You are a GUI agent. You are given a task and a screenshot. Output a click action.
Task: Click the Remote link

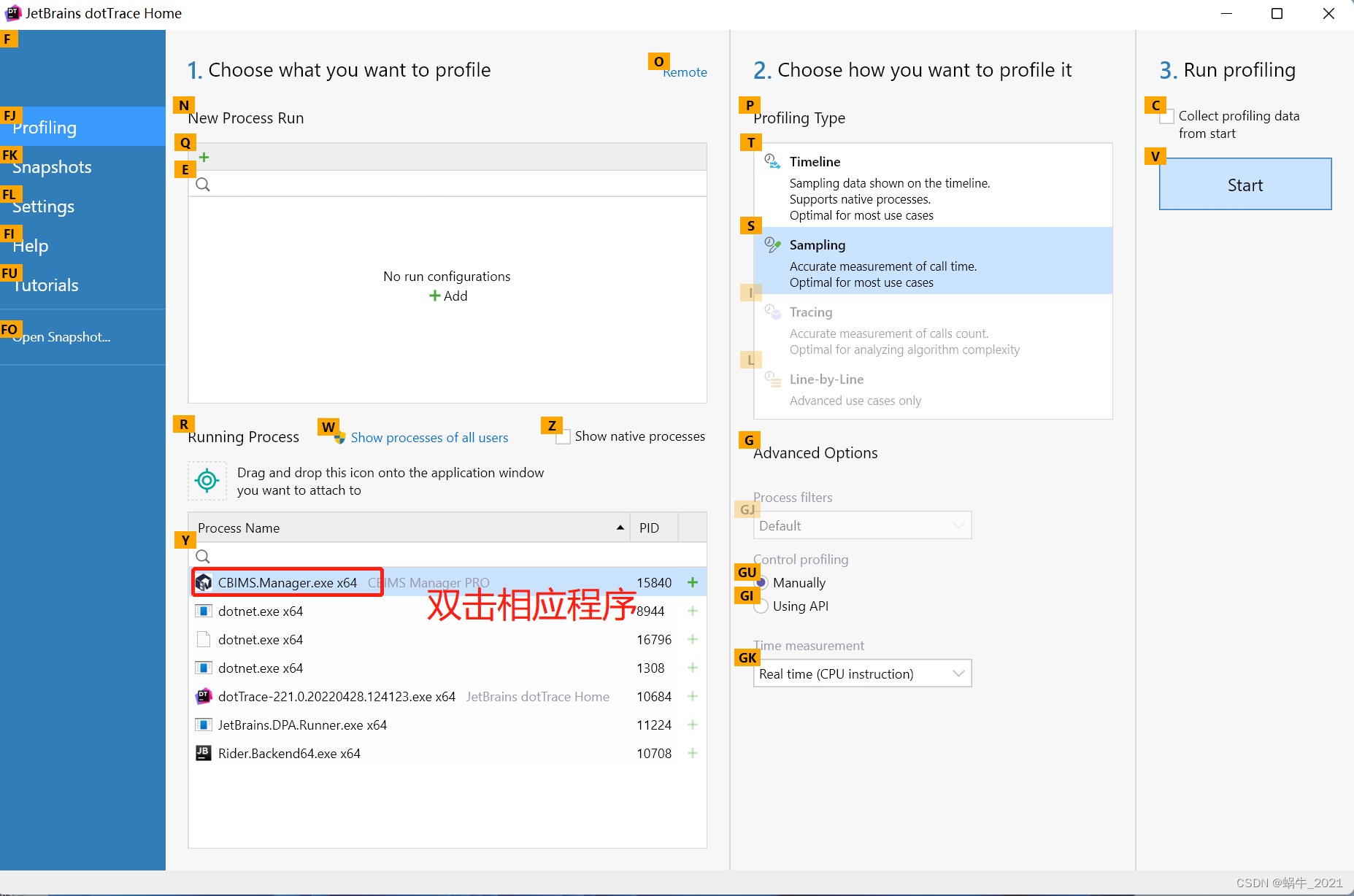click(685, 72)
